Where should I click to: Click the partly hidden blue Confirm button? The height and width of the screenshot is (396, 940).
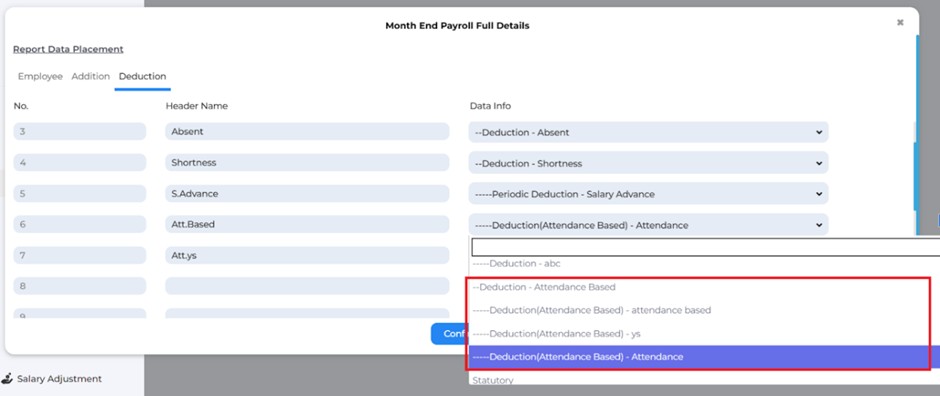pyautogui.click(x=450, y=334)
